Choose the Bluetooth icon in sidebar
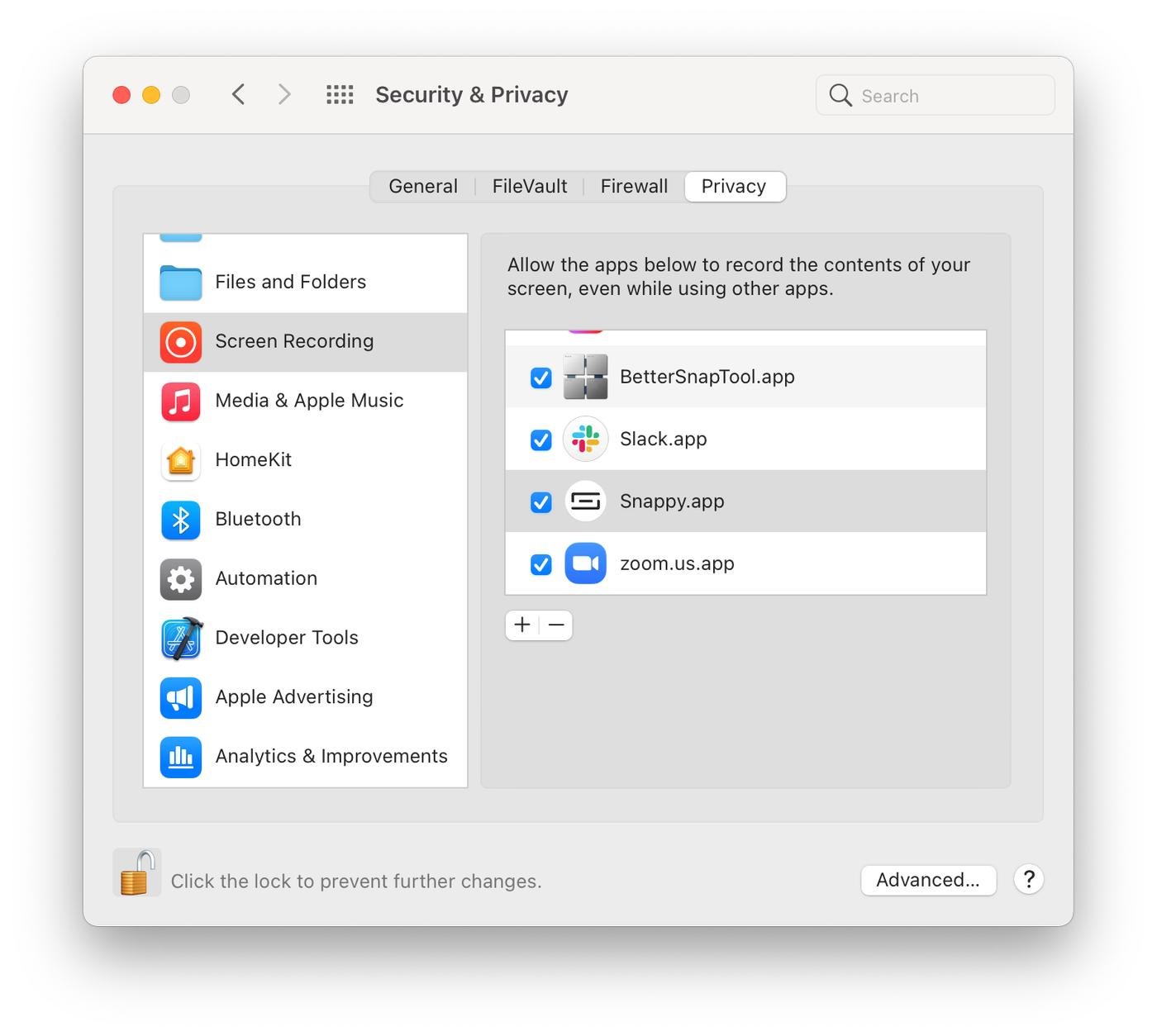Image resolution: width=1157 pixels, height=1036 pixels. click(181, 520)
